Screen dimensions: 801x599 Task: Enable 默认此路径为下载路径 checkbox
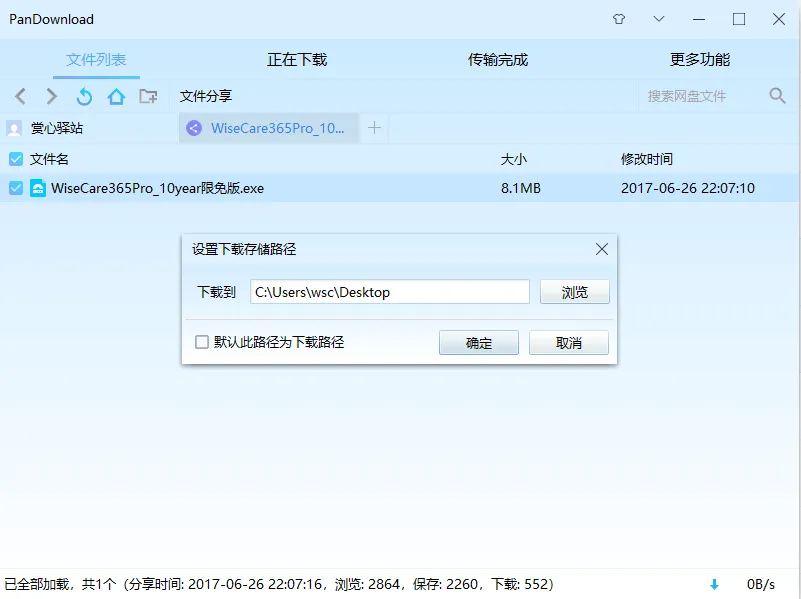[202, 342]
